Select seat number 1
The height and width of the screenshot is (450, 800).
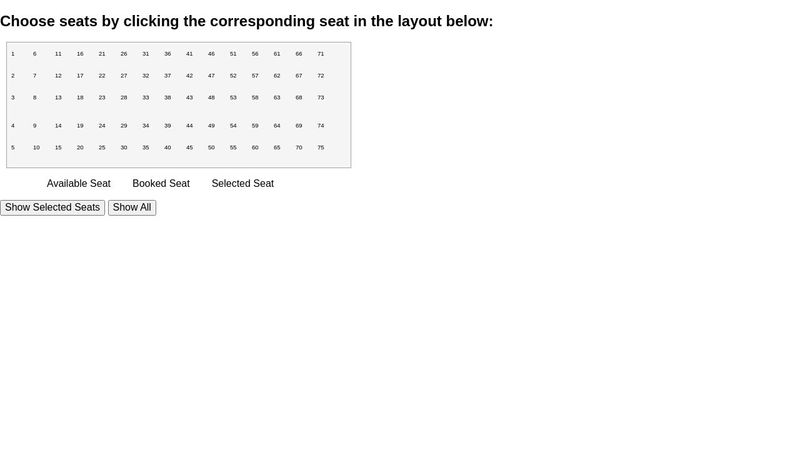pyautogui.click(x=13, y=54)
